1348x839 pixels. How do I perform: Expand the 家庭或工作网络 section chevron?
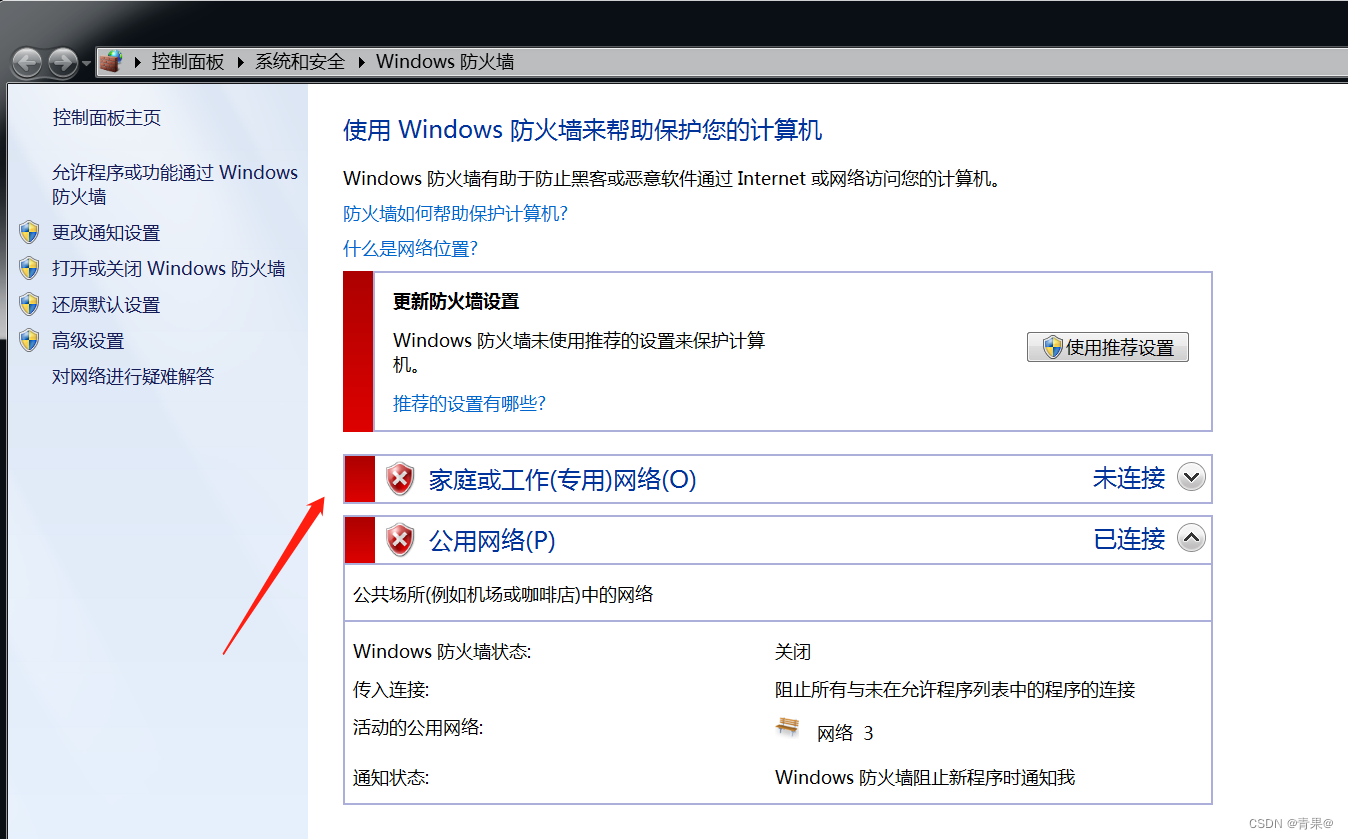coord(1191,478)
